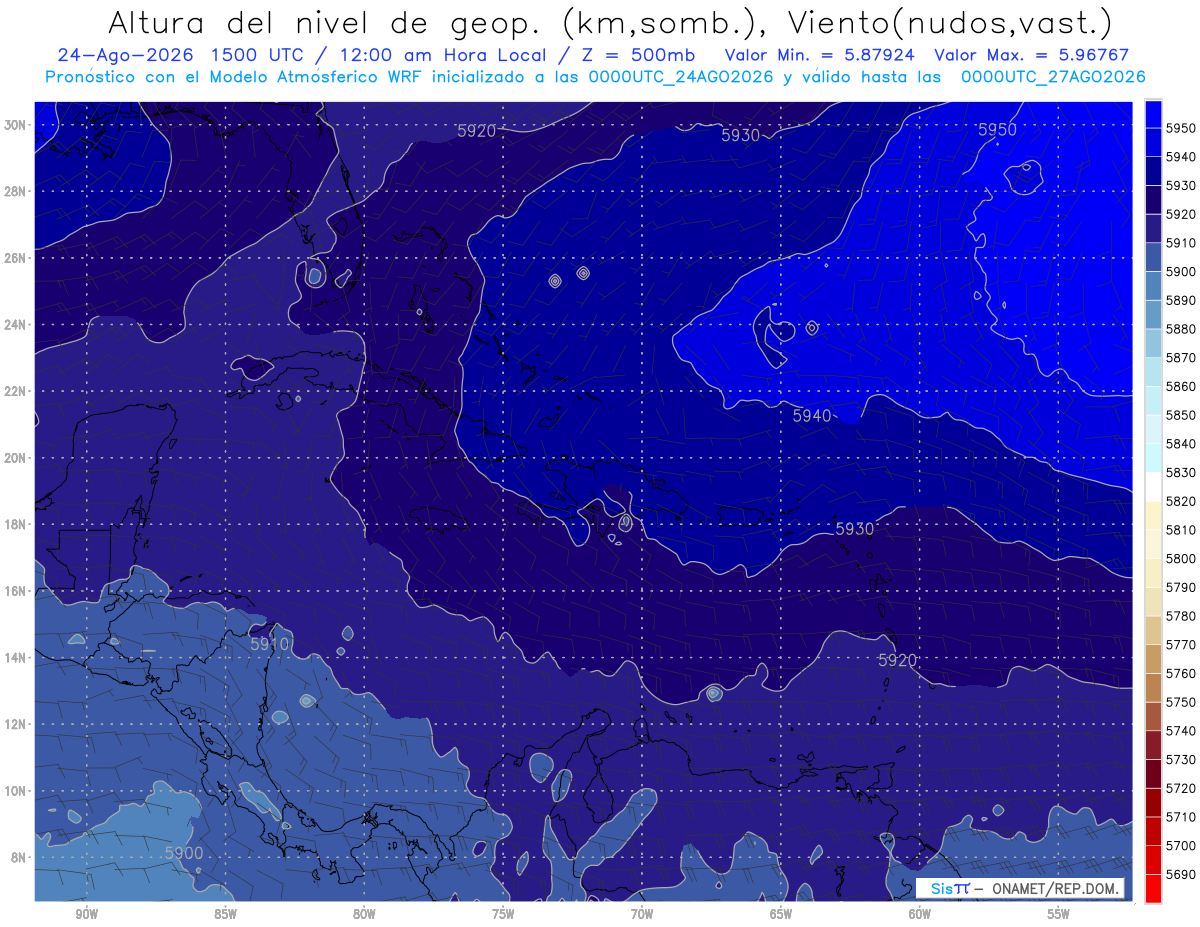Click the 5890 tick label on the colorbar
This screenshot has width=1200, height=927.
tap(1181, 300)
